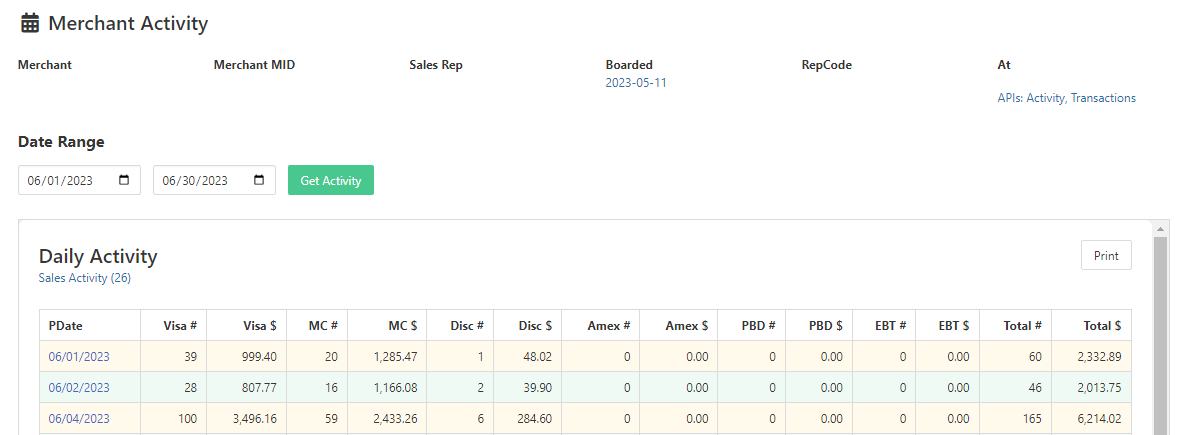Click the Total $ column header
This screenshot has width=1182, height=435.
pyautogui.click(x=1092, y=326)
